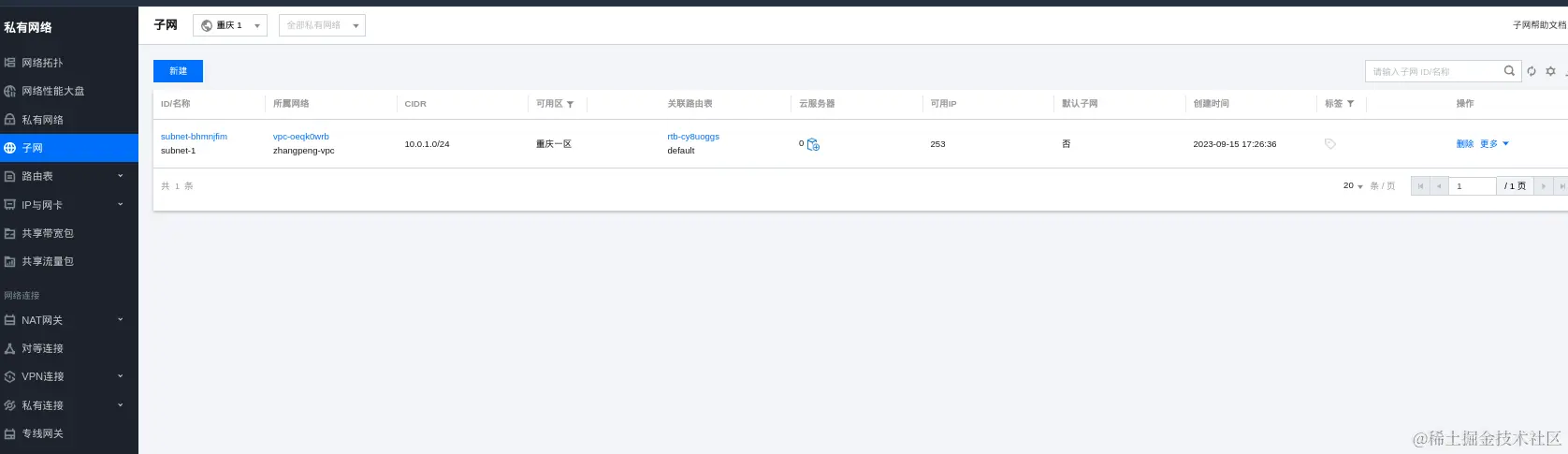Click the 路由表 sidebar icon
This screenshot has height=454, width=1568.
[x=10, y=176]
